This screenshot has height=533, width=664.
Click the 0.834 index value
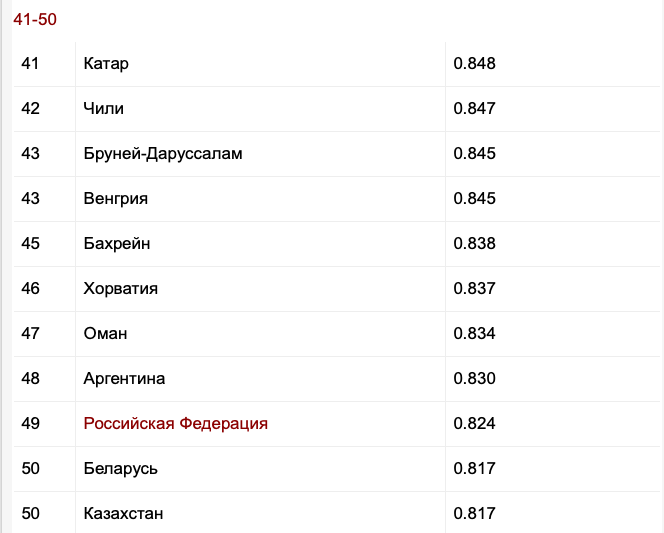(475, 334)
